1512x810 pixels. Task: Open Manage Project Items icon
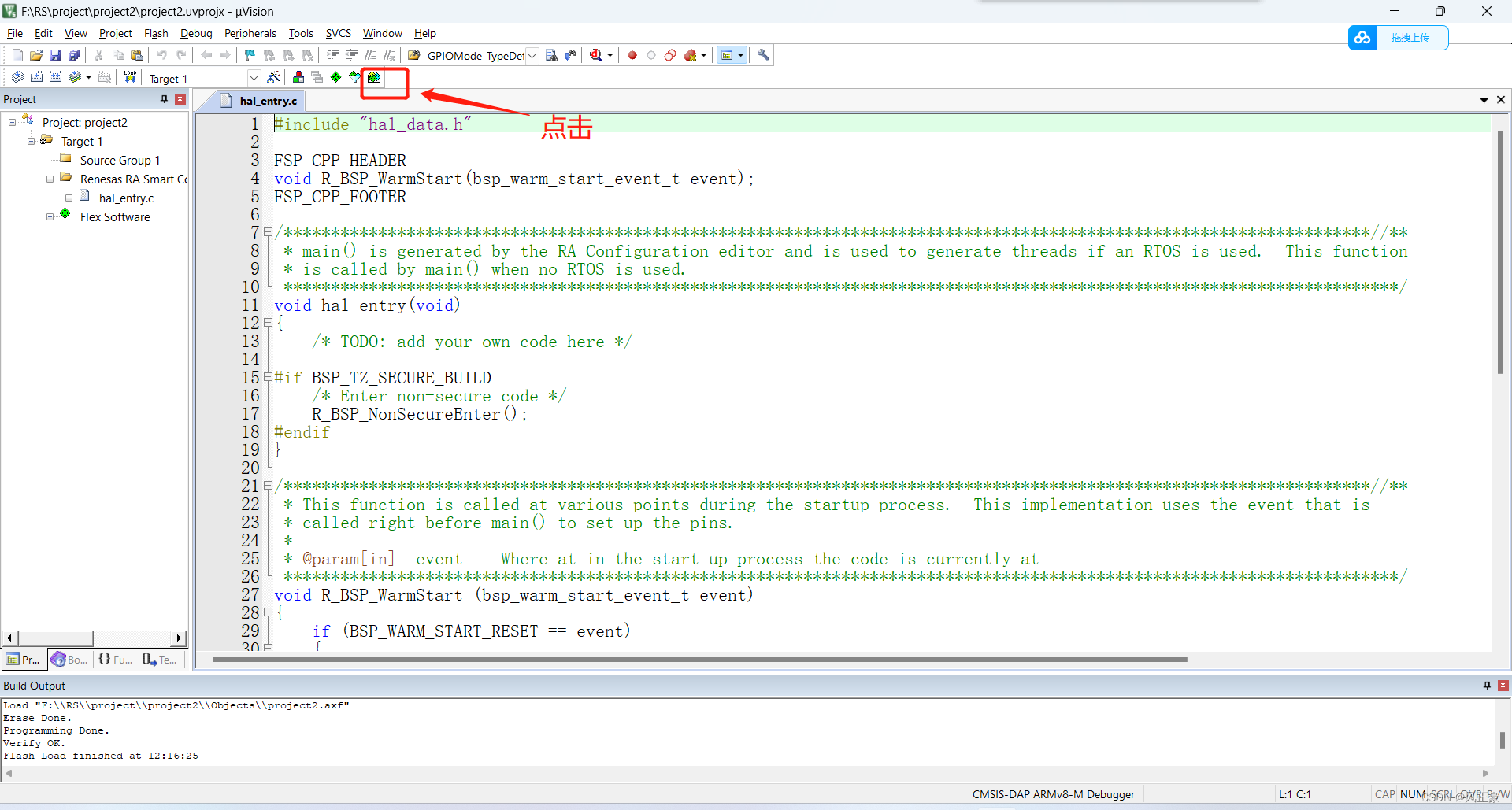pyautogui.click(x=298, y=77)
